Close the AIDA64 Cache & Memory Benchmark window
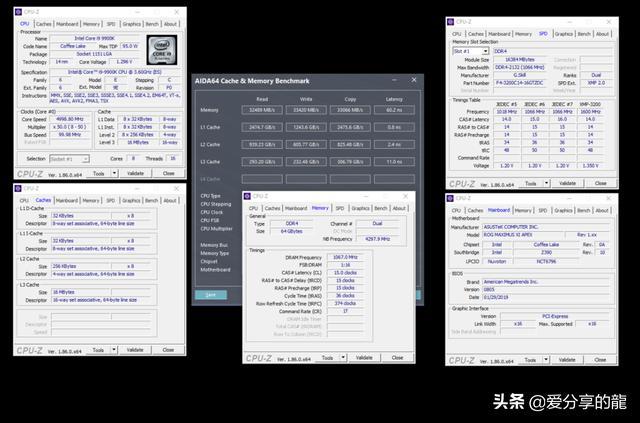 pyautogui.click(x=414, y=80)
